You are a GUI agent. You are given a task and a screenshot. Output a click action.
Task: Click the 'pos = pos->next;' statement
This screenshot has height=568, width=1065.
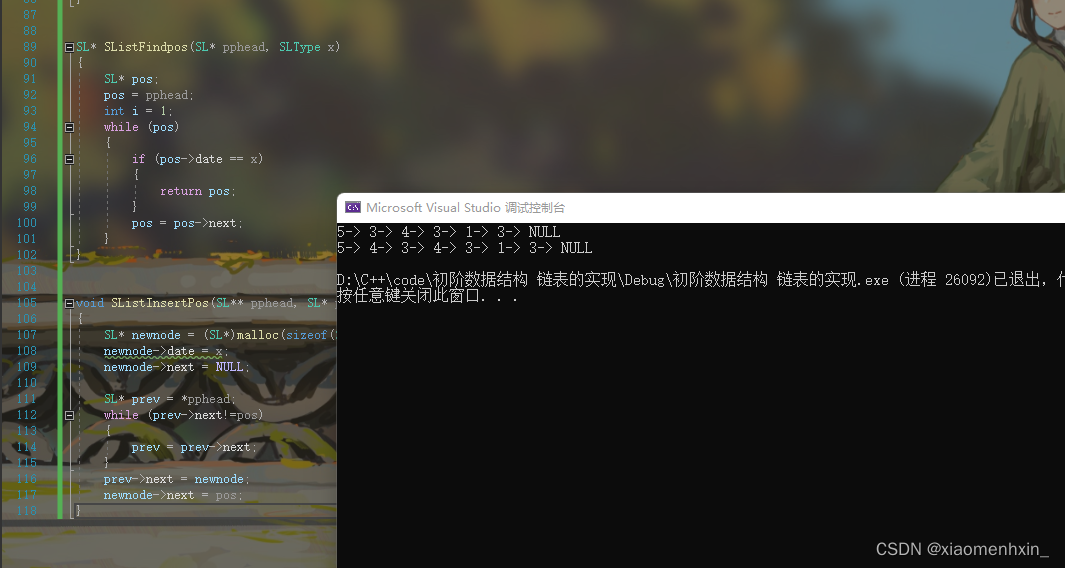(187, 223)
